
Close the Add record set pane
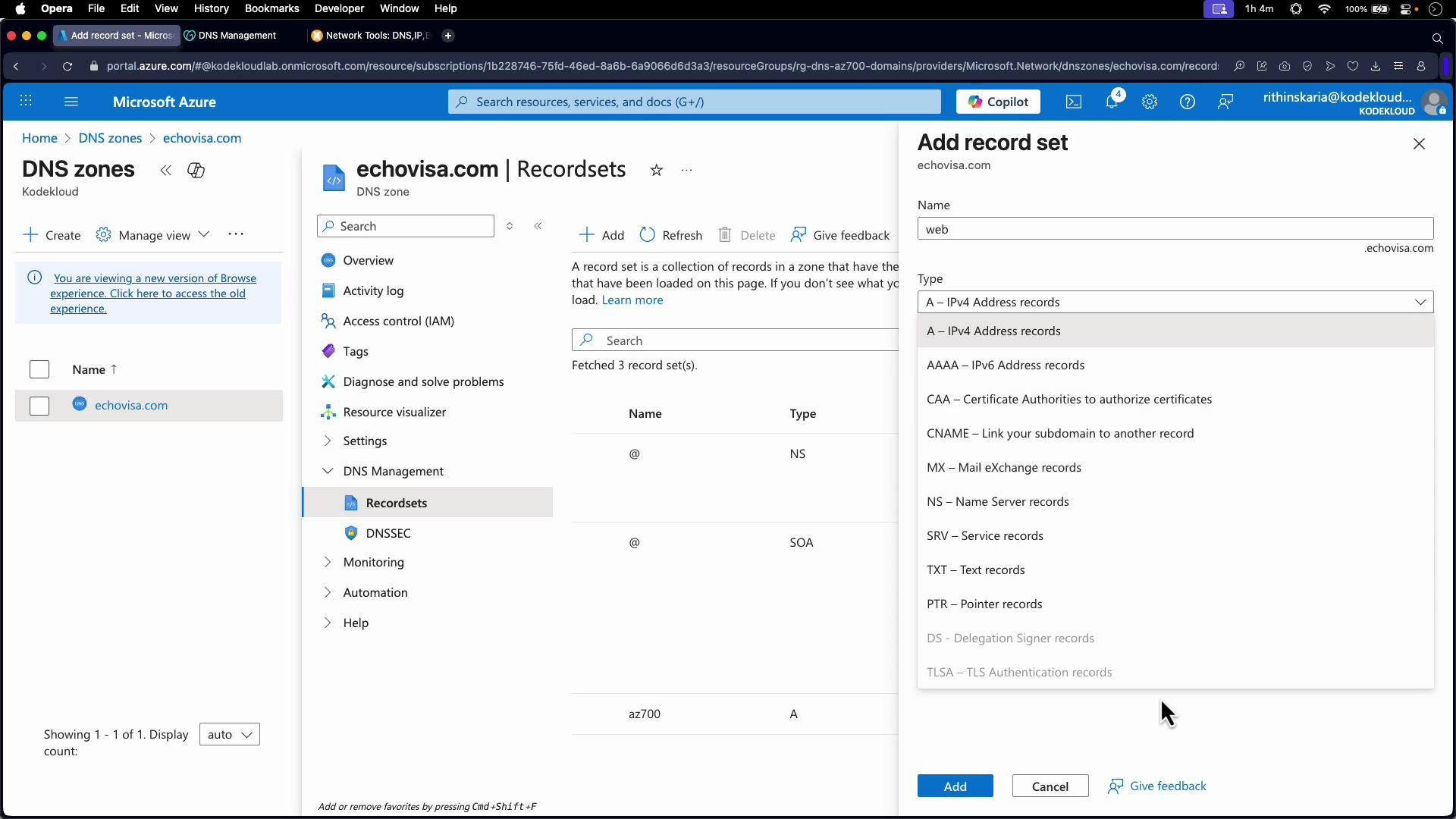click(1419, 144)
